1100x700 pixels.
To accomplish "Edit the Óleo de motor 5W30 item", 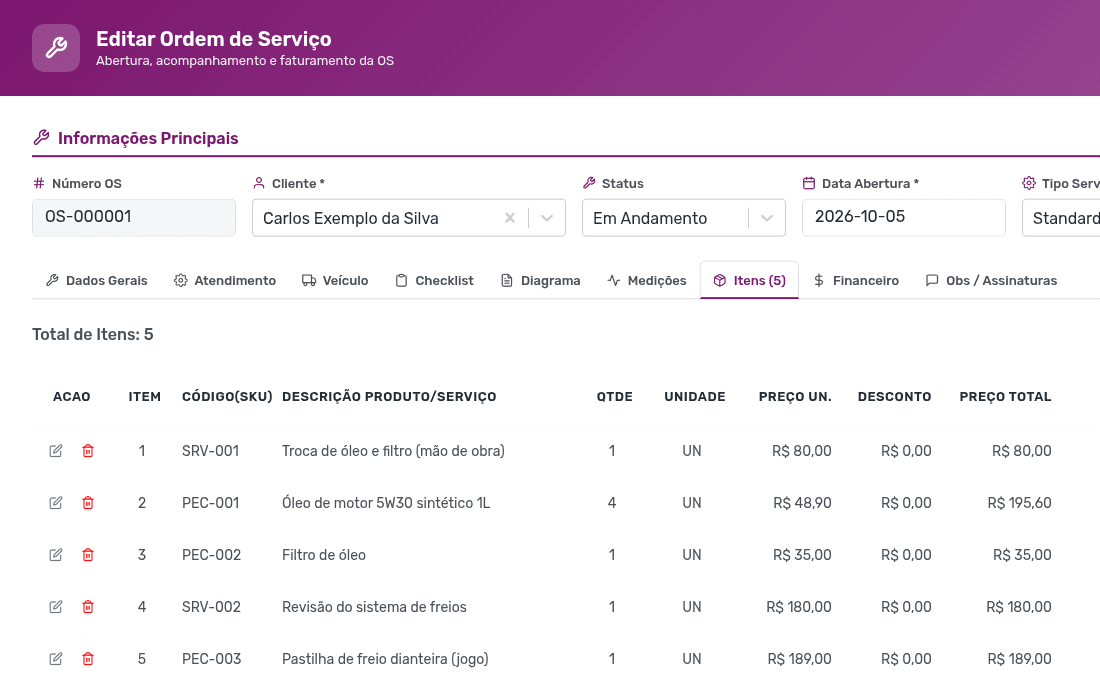I will point(55,503).
